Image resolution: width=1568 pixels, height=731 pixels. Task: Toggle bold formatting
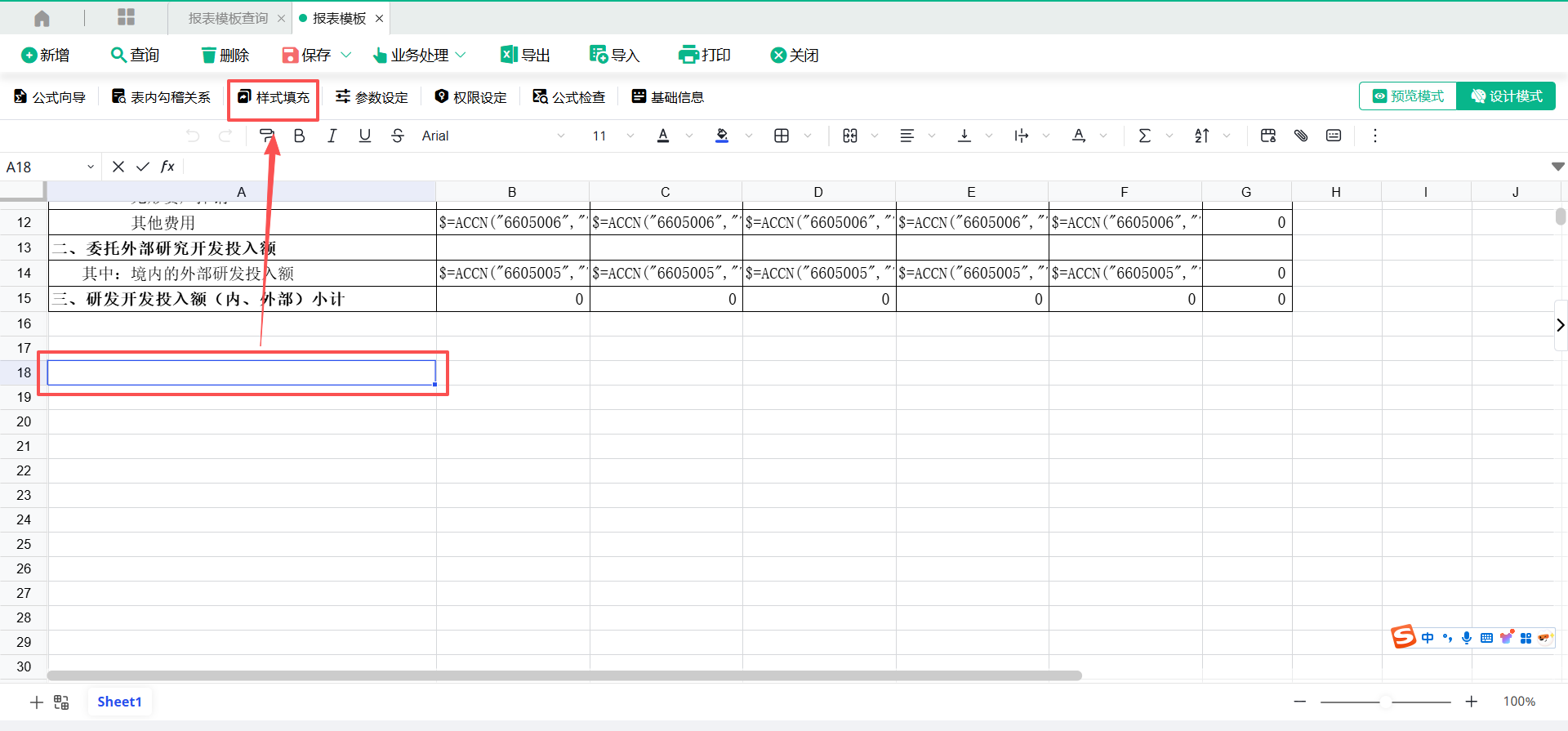(300, 136)
